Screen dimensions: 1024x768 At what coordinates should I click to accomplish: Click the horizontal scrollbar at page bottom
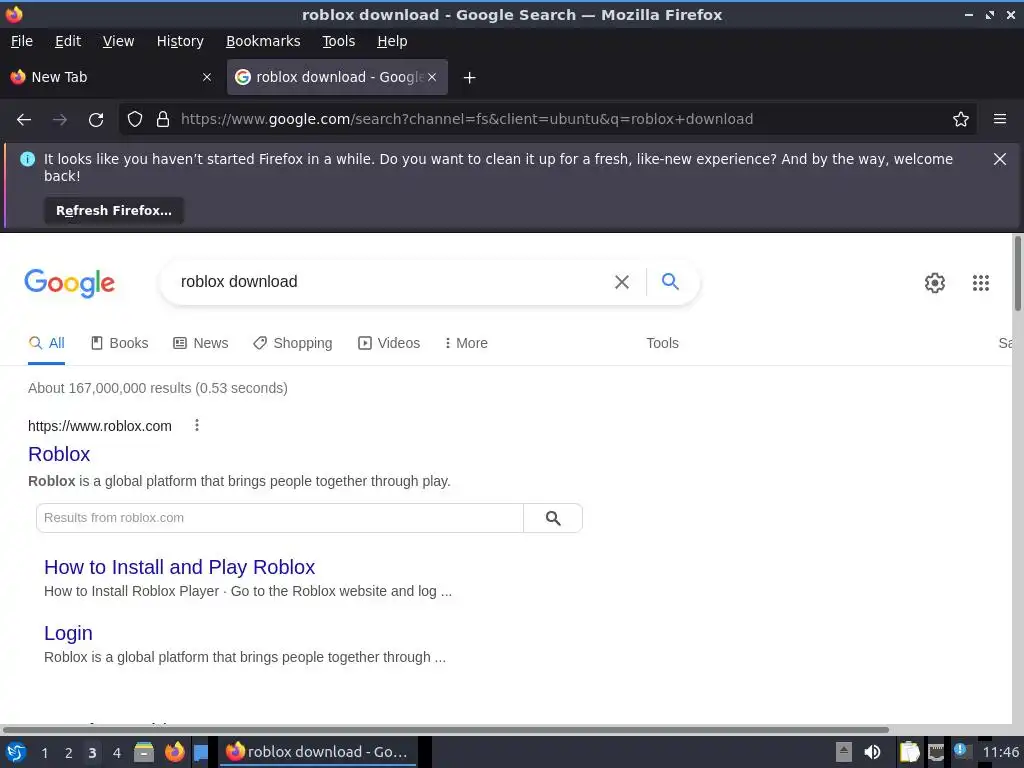point(446,729)
